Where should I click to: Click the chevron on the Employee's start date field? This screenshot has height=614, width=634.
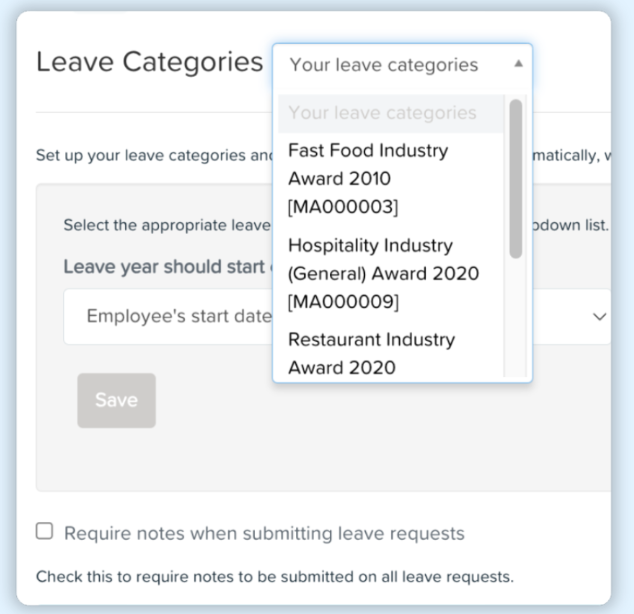point(599,316)
